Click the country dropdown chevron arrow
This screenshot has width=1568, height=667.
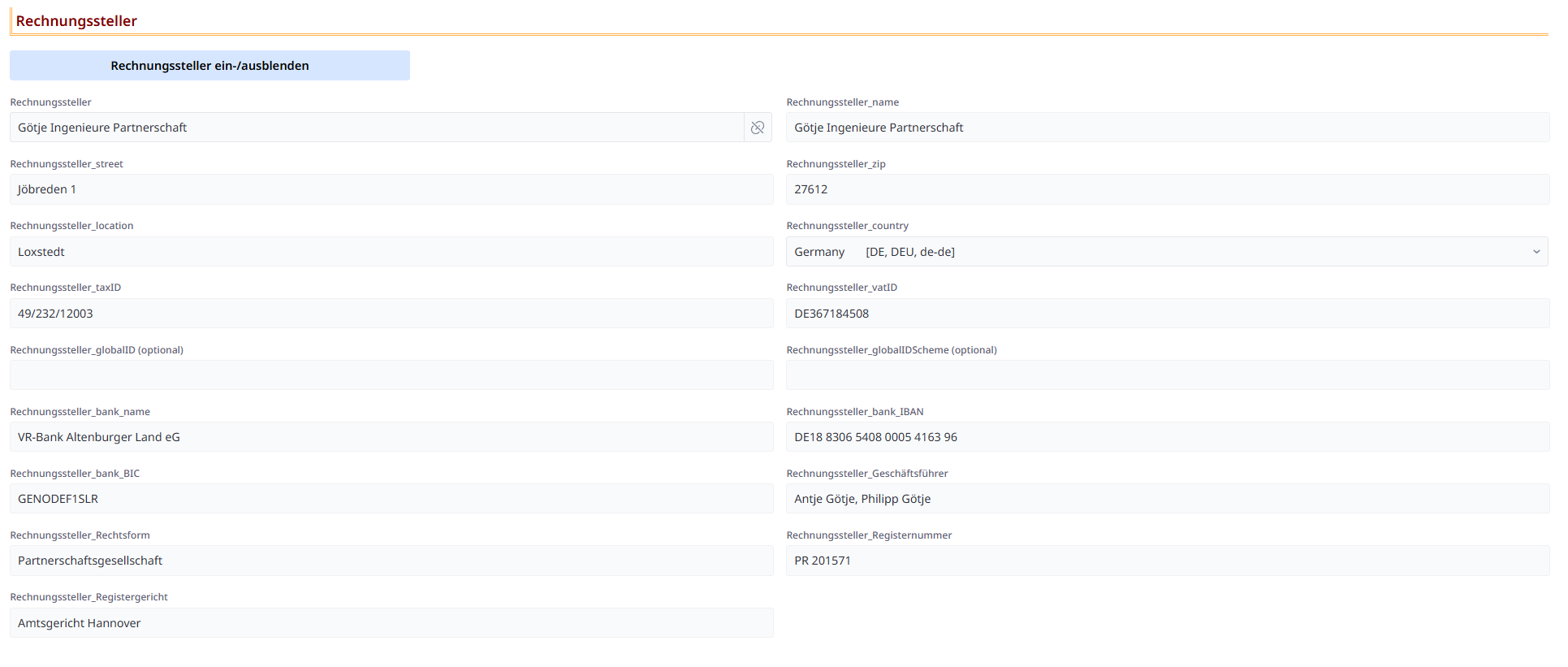click(x=1536, y=252)
